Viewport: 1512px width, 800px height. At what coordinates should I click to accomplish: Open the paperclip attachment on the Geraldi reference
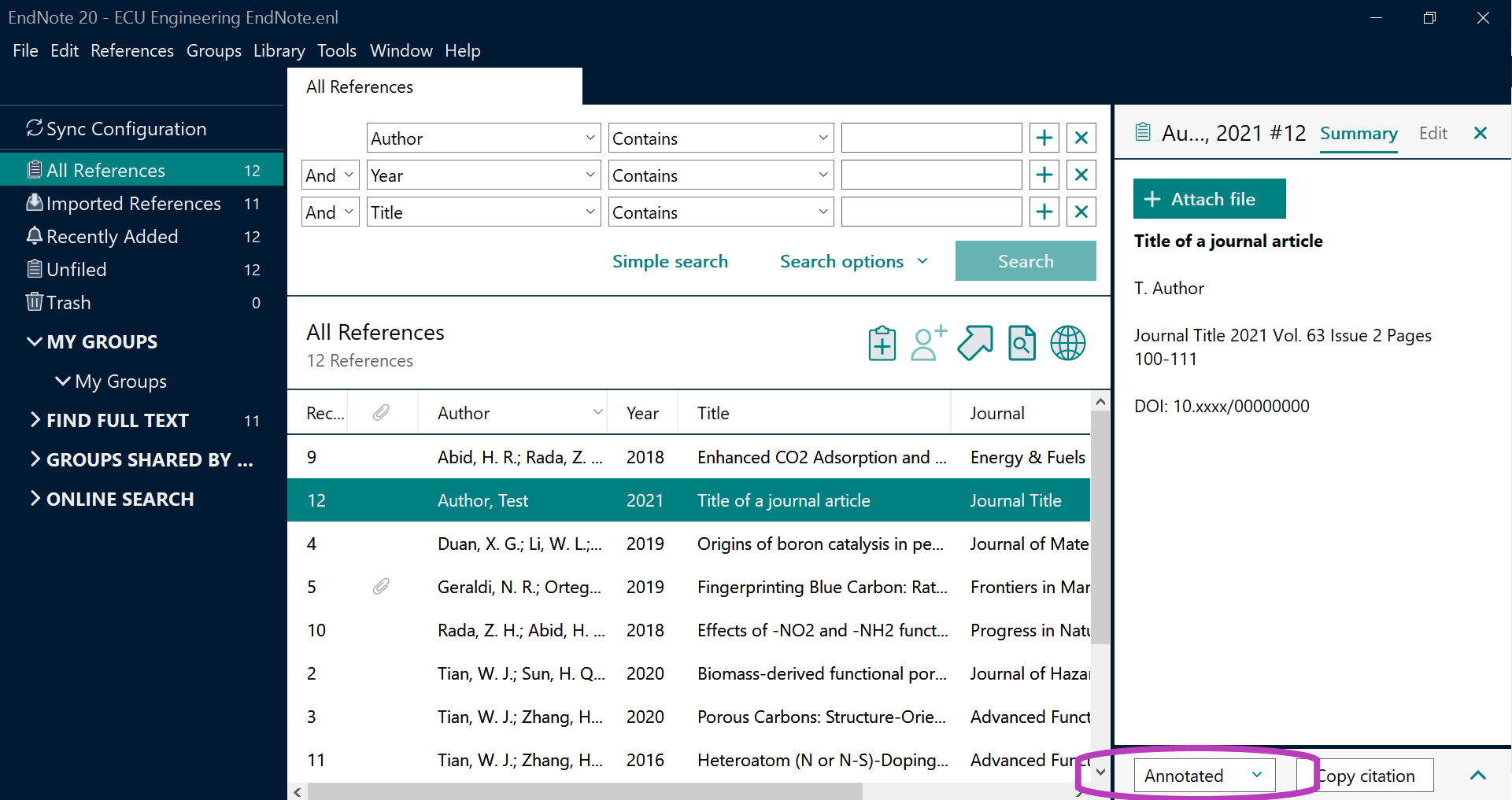tap(383, 586)
